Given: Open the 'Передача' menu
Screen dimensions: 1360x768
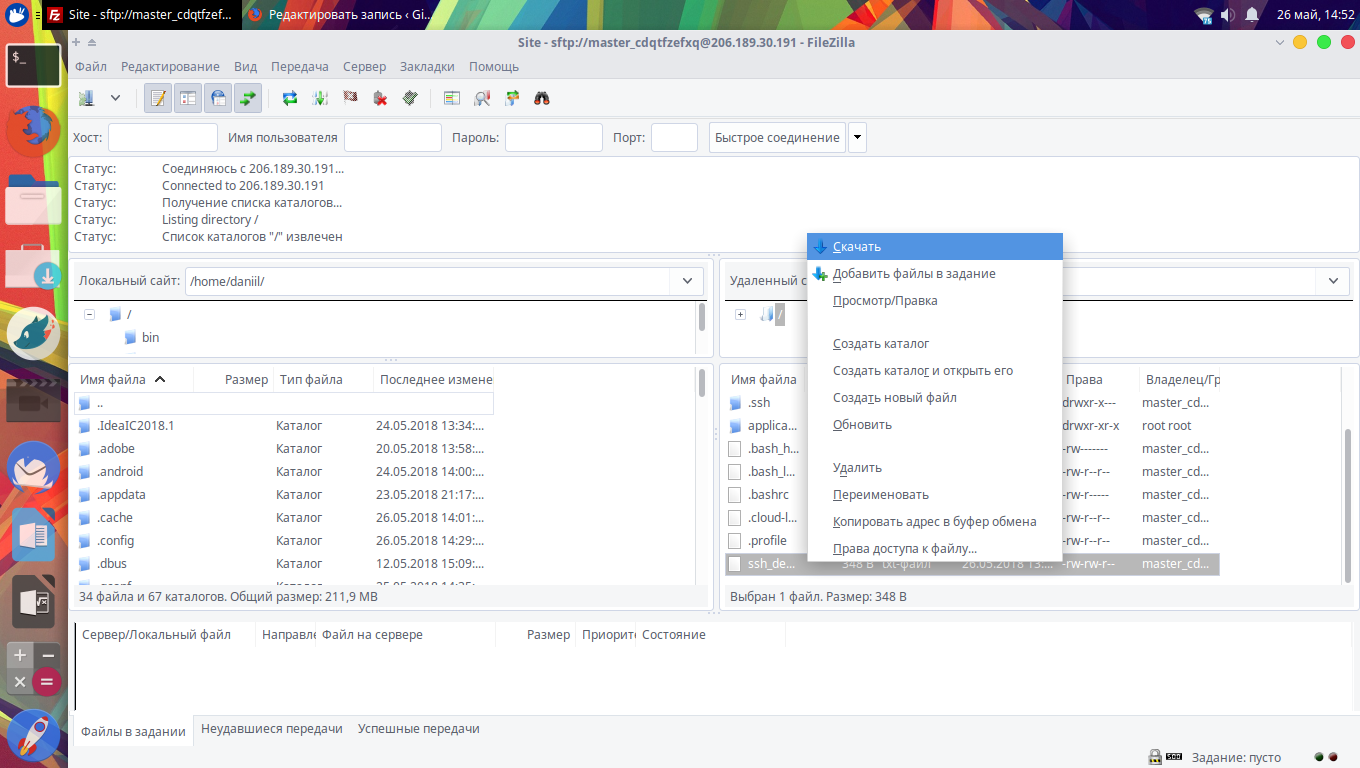Looking at the screenshot, I should (x=300, y=66).
